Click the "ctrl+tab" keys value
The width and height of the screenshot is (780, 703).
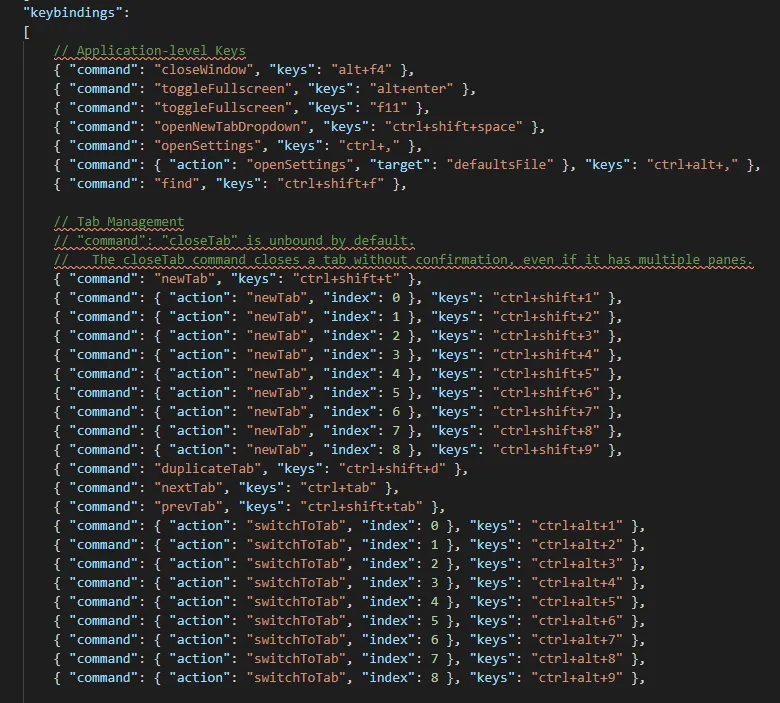pos(338,488)
